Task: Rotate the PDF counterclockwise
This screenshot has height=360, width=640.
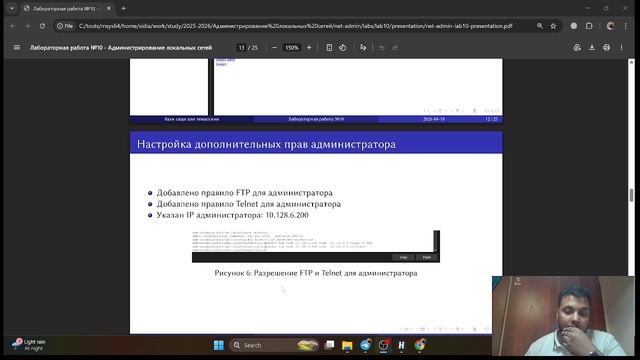Action: 343,48
